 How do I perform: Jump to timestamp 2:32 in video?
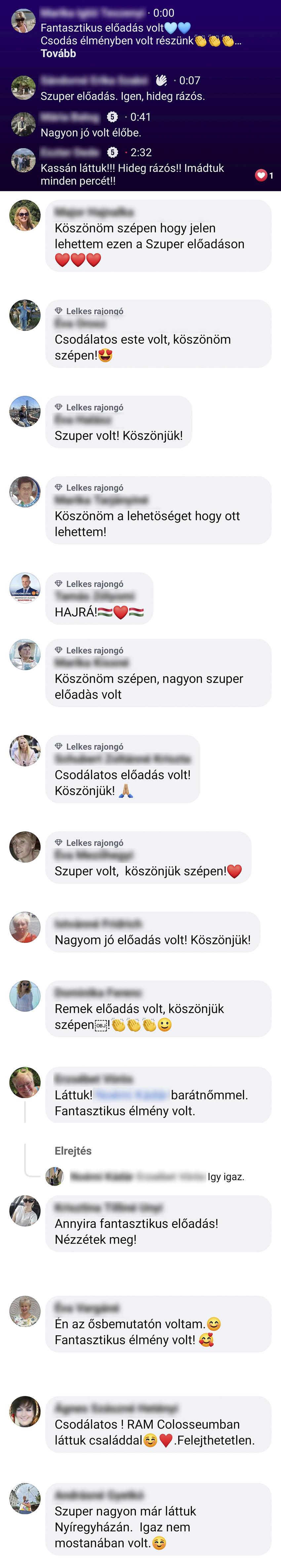pos(141,152)
